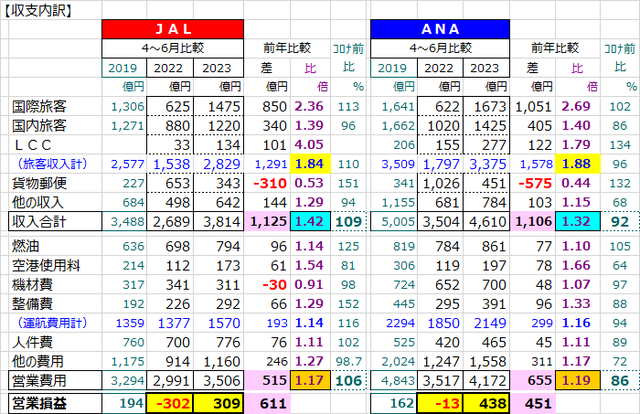Screen dimensions: 640x414
Task: Click the red JAL header cell
Action: (x=173, y=29)
